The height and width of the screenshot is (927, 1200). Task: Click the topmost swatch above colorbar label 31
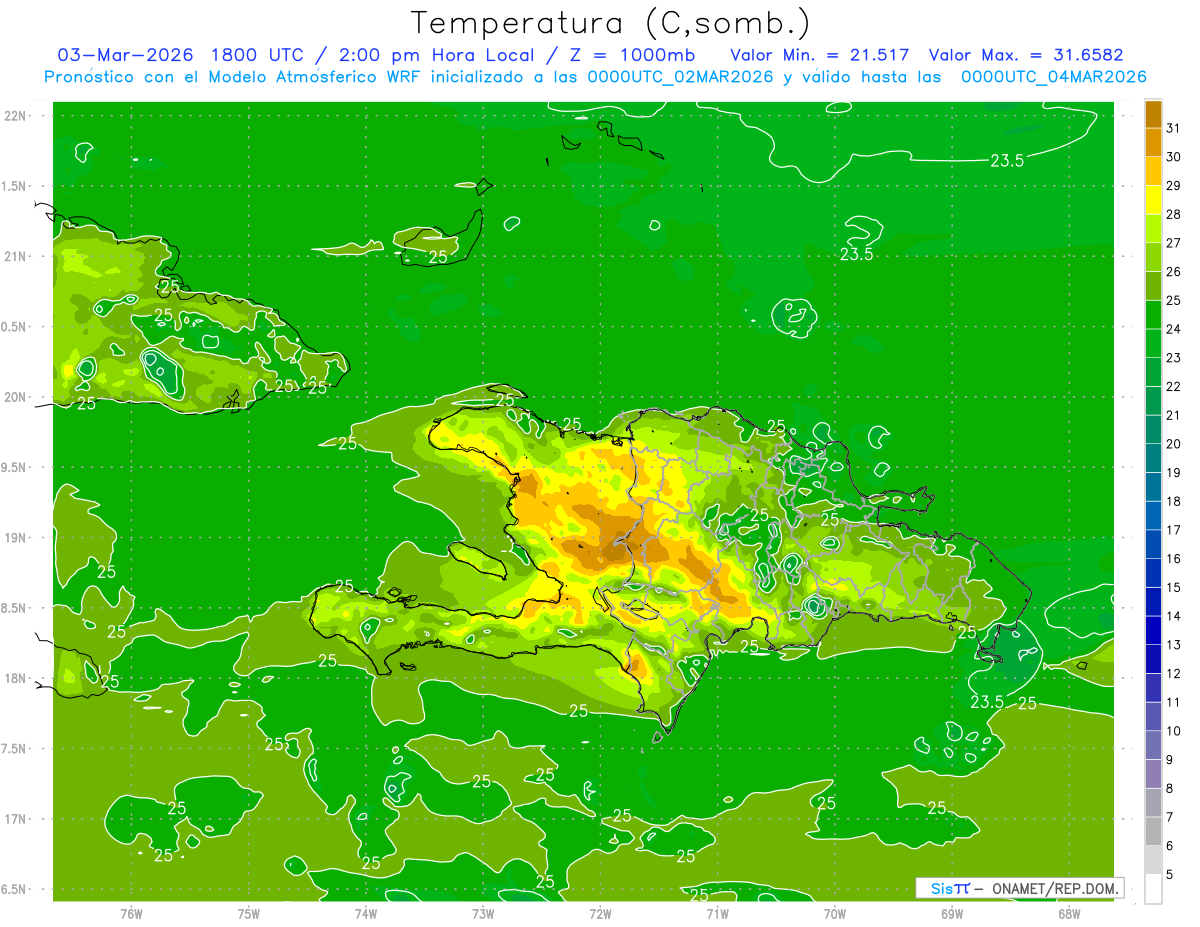click(1153, 114)
